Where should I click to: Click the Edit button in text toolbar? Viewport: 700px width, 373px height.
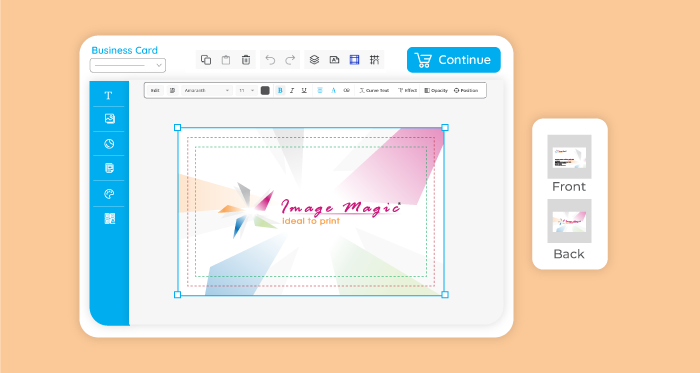pyautogui.click(x=155, y=91)
